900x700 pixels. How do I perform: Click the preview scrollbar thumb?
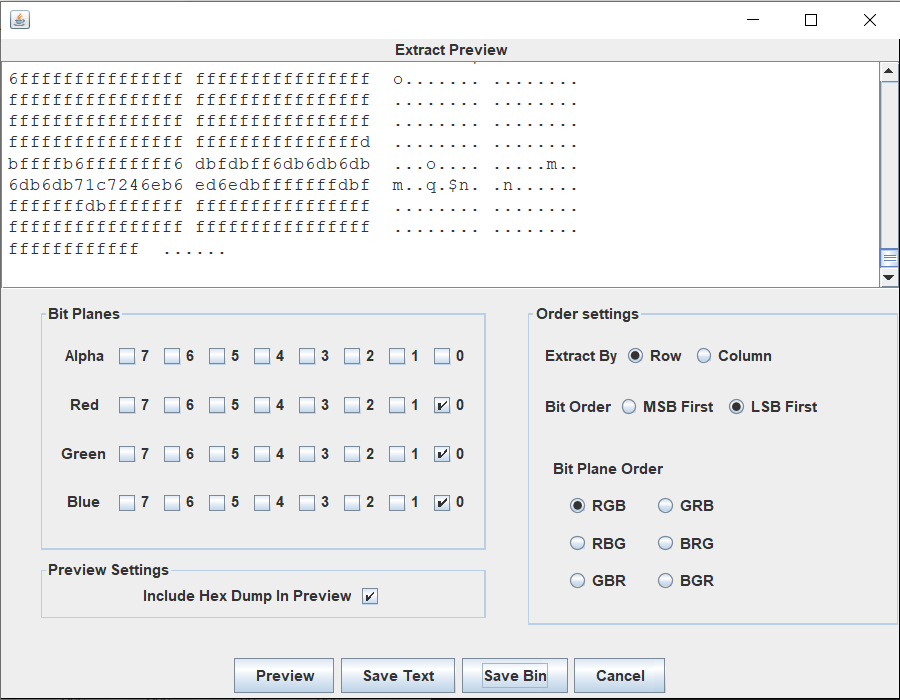tap(889, 258)
